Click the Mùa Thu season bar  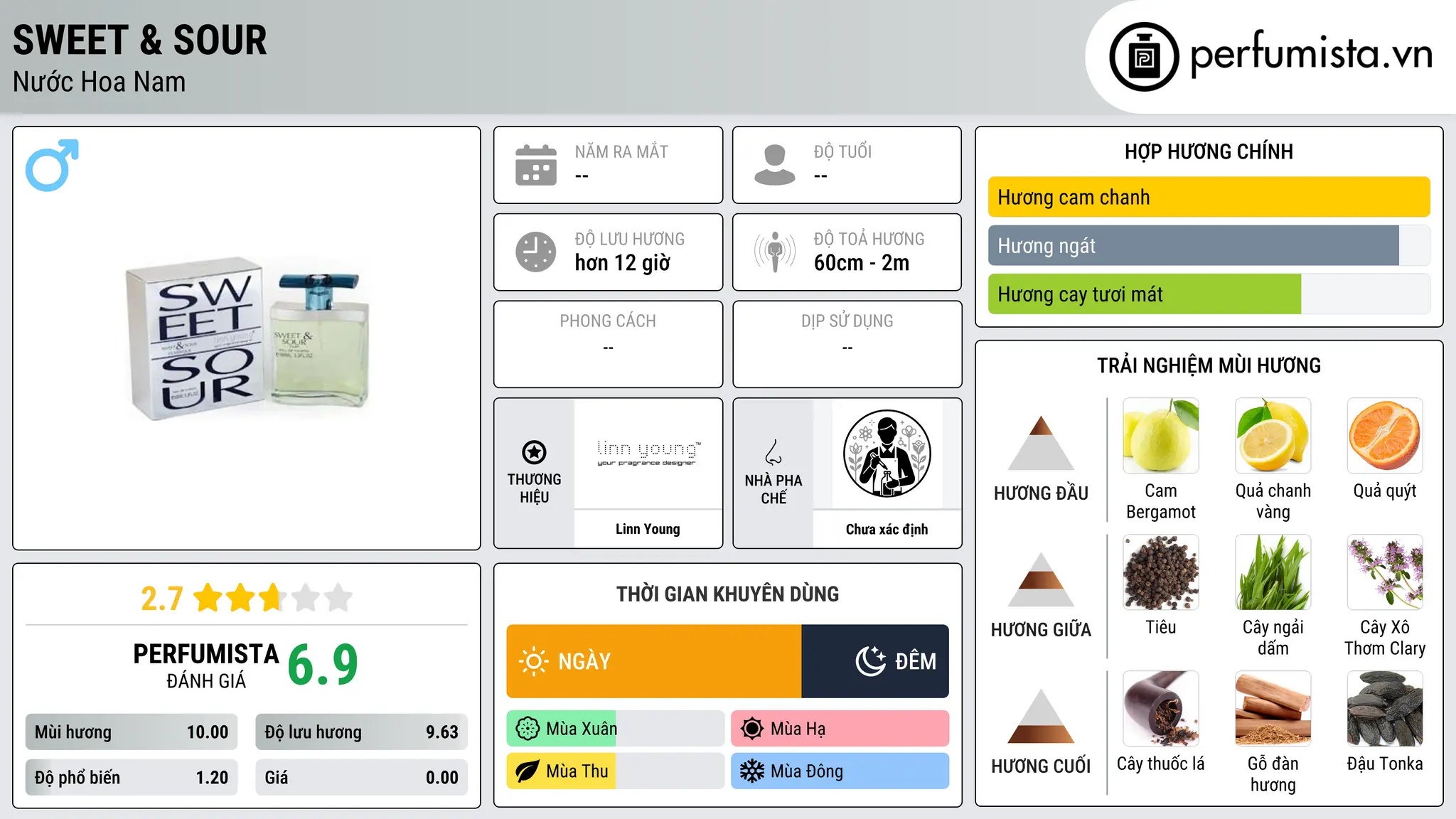pos(616,771)
